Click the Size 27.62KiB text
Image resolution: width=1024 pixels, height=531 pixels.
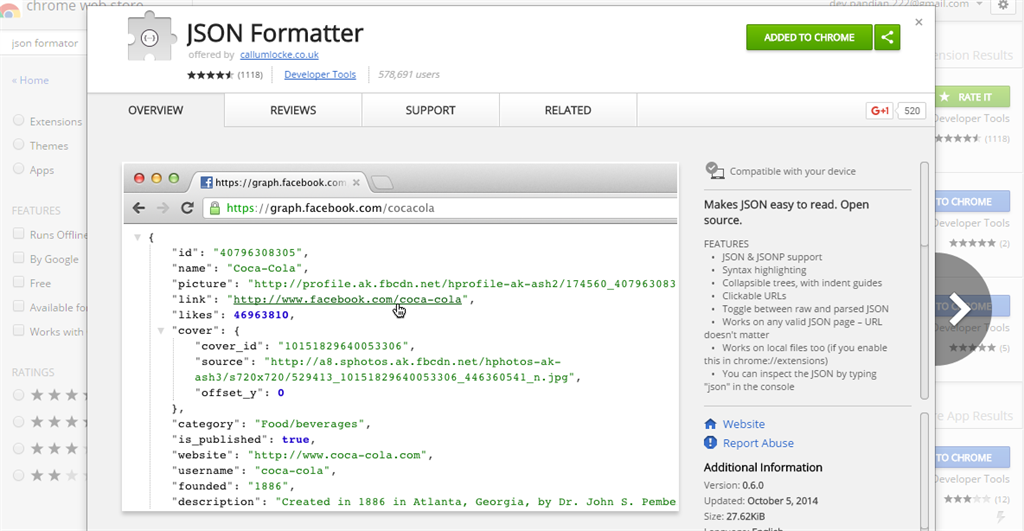734,516
